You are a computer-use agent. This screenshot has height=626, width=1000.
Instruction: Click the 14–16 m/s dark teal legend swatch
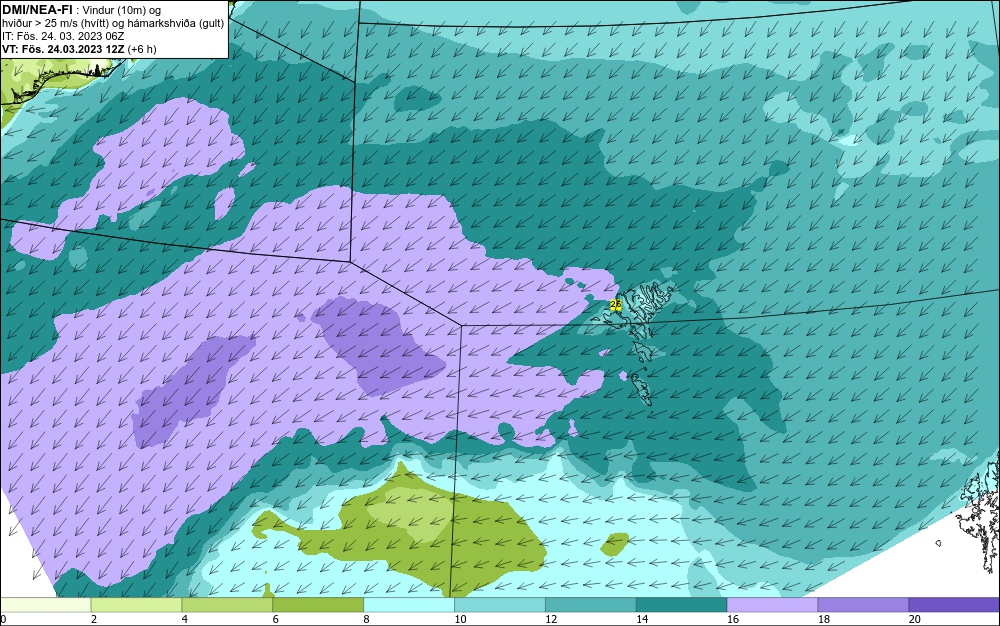coord(682,604)
